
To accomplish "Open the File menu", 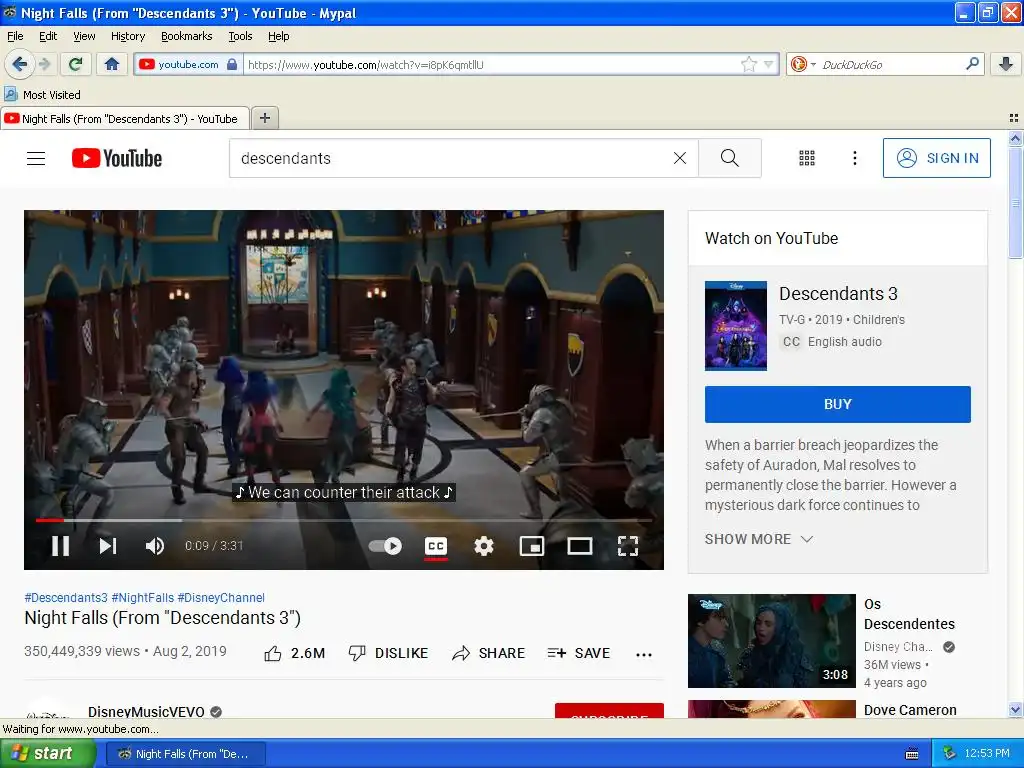I will pos(15,36).
